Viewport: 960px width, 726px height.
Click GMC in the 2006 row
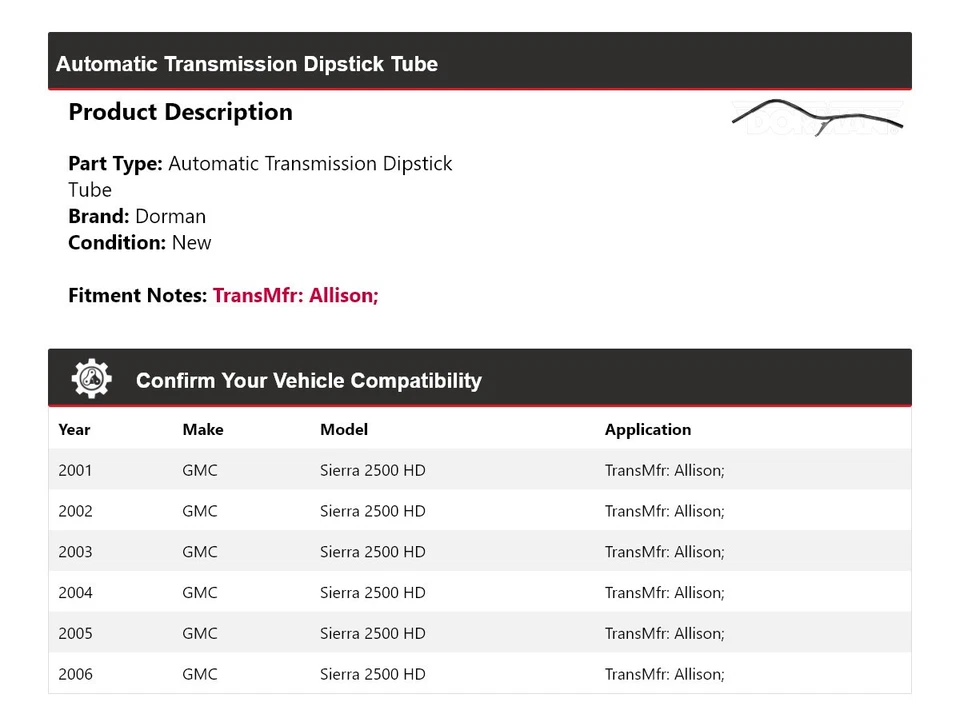199,675
